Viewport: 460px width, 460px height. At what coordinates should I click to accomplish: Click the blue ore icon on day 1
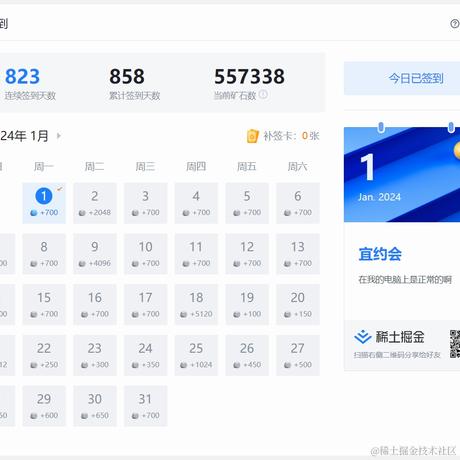[x=34, y=213]
